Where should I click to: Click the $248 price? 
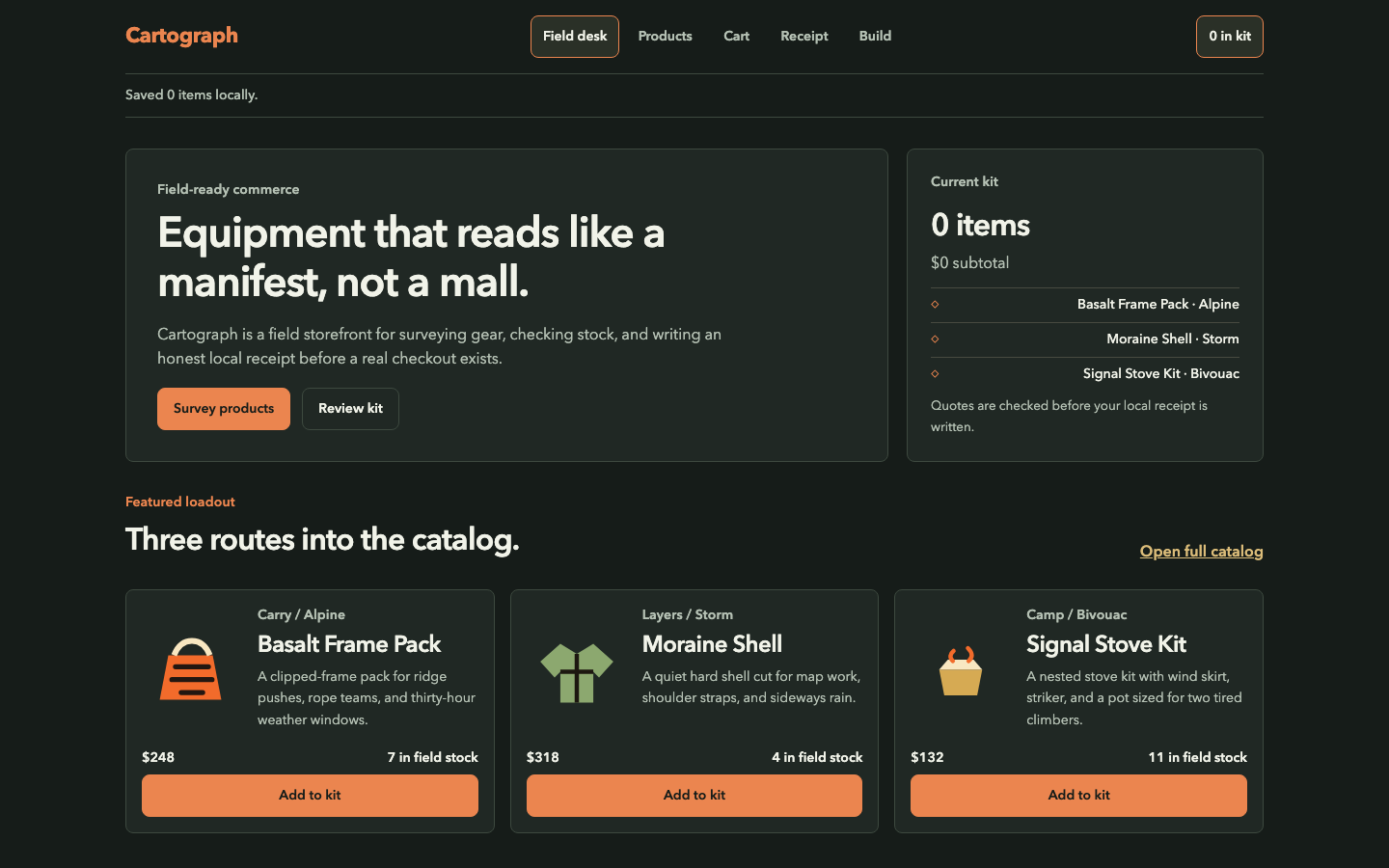coord(158,757)
